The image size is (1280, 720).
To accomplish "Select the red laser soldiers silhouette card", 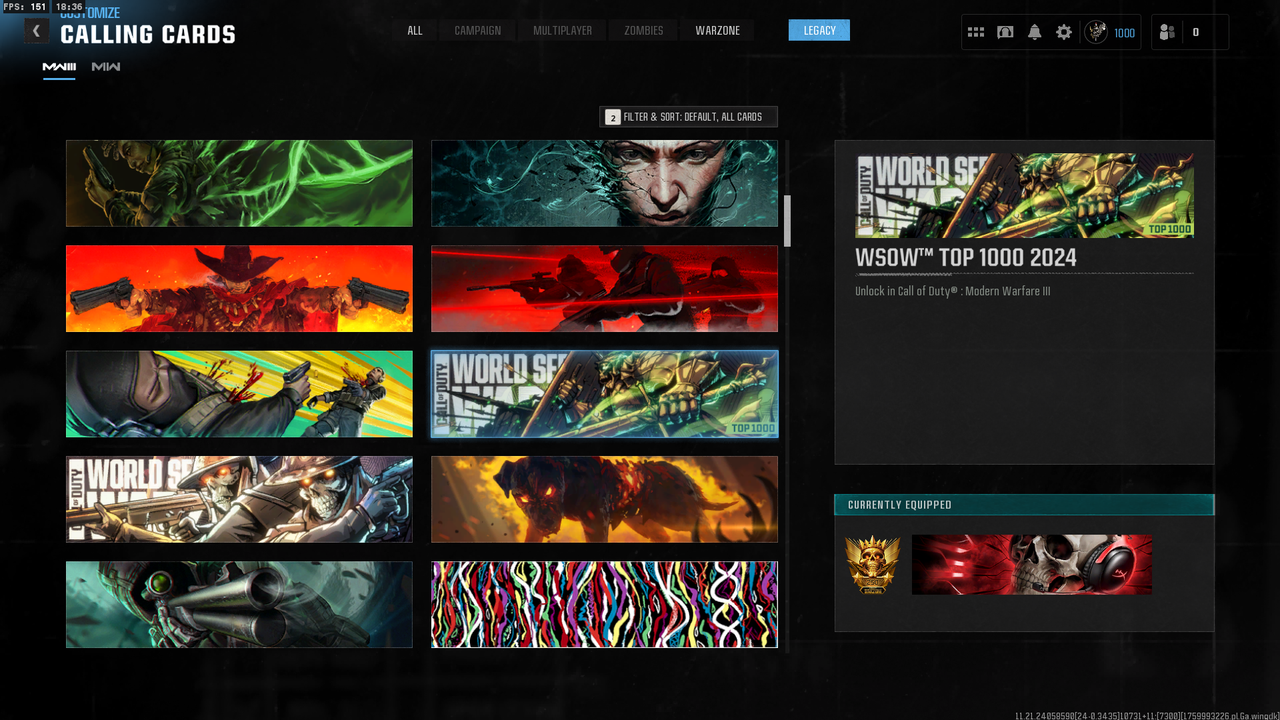I will (x=604, y=288).
